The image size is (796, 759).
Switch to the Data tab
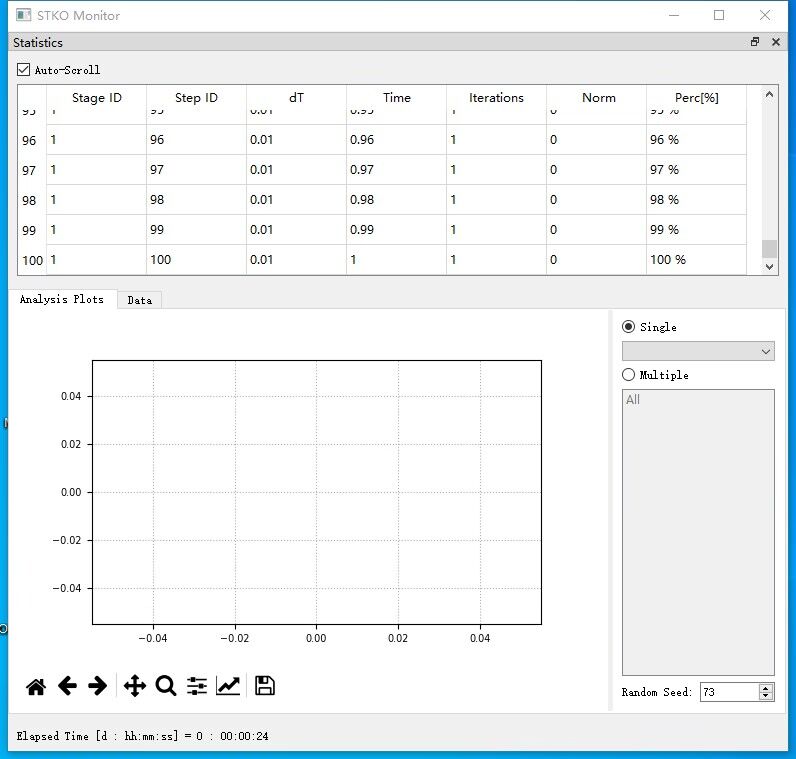[x=140, y=300]
